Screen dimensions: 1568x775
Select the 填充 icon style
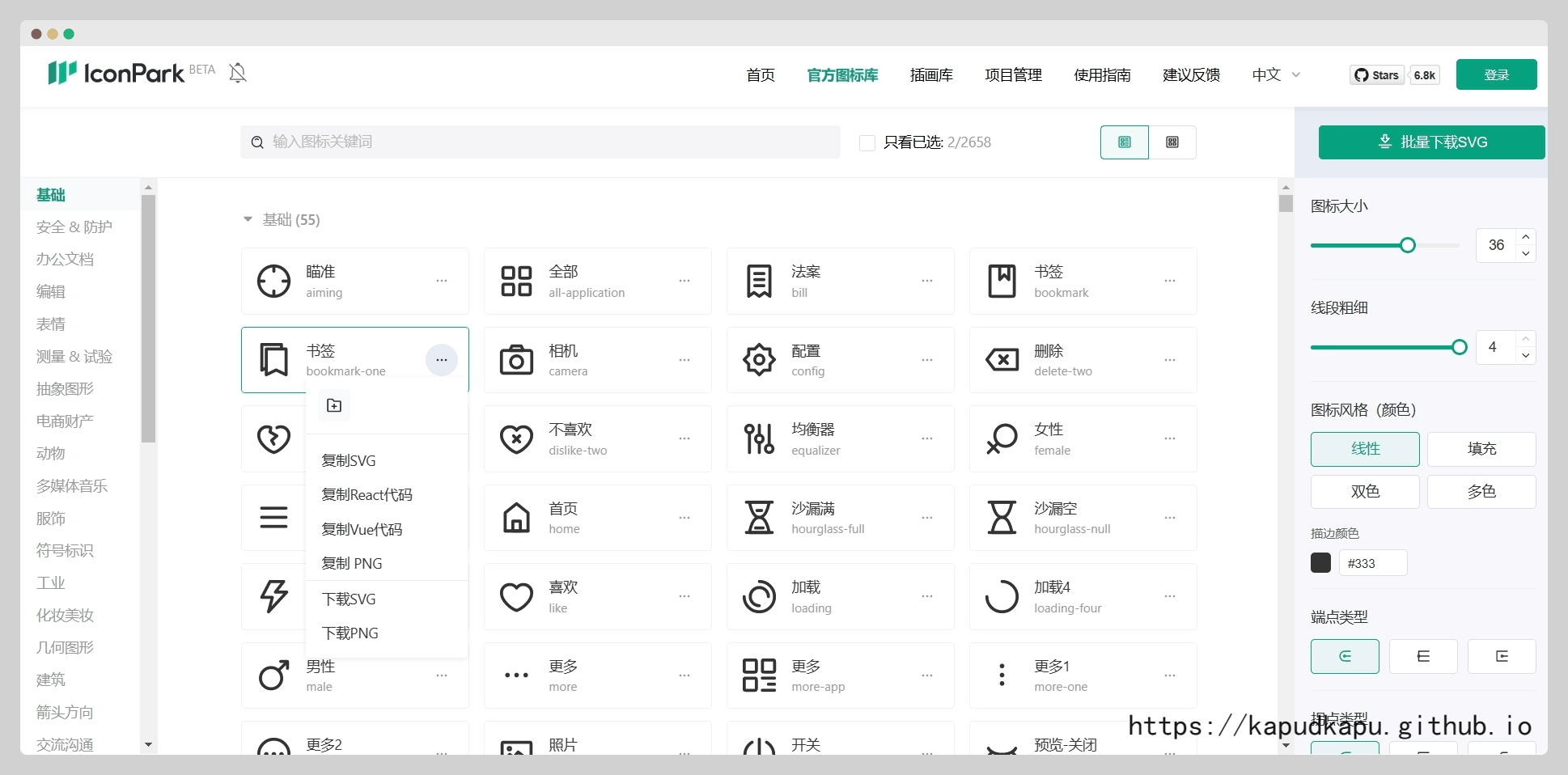tap(1481, 449)
